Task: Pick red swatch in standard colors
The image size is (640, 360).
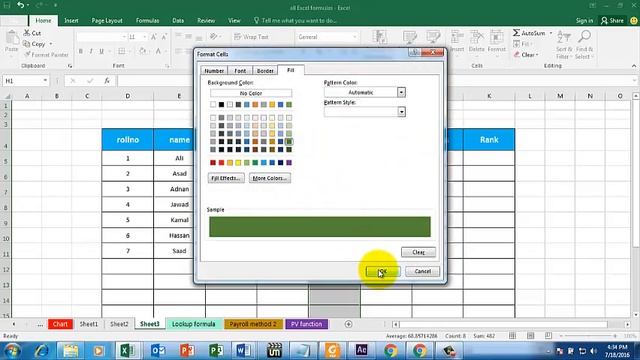Action: 221,163
